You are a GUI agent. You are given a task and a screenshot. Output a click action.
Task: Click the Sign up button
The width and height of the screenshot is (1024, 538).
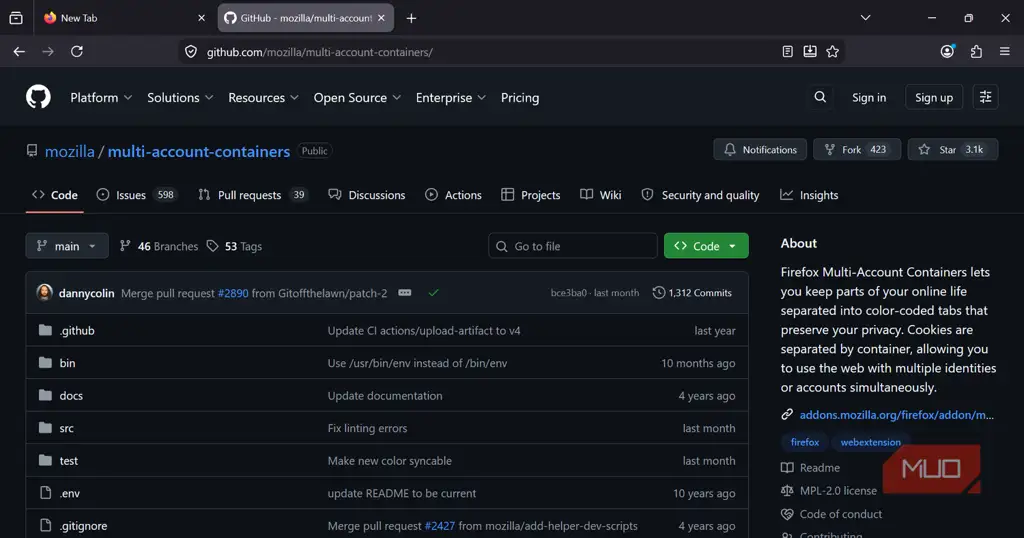coord(934,97)
